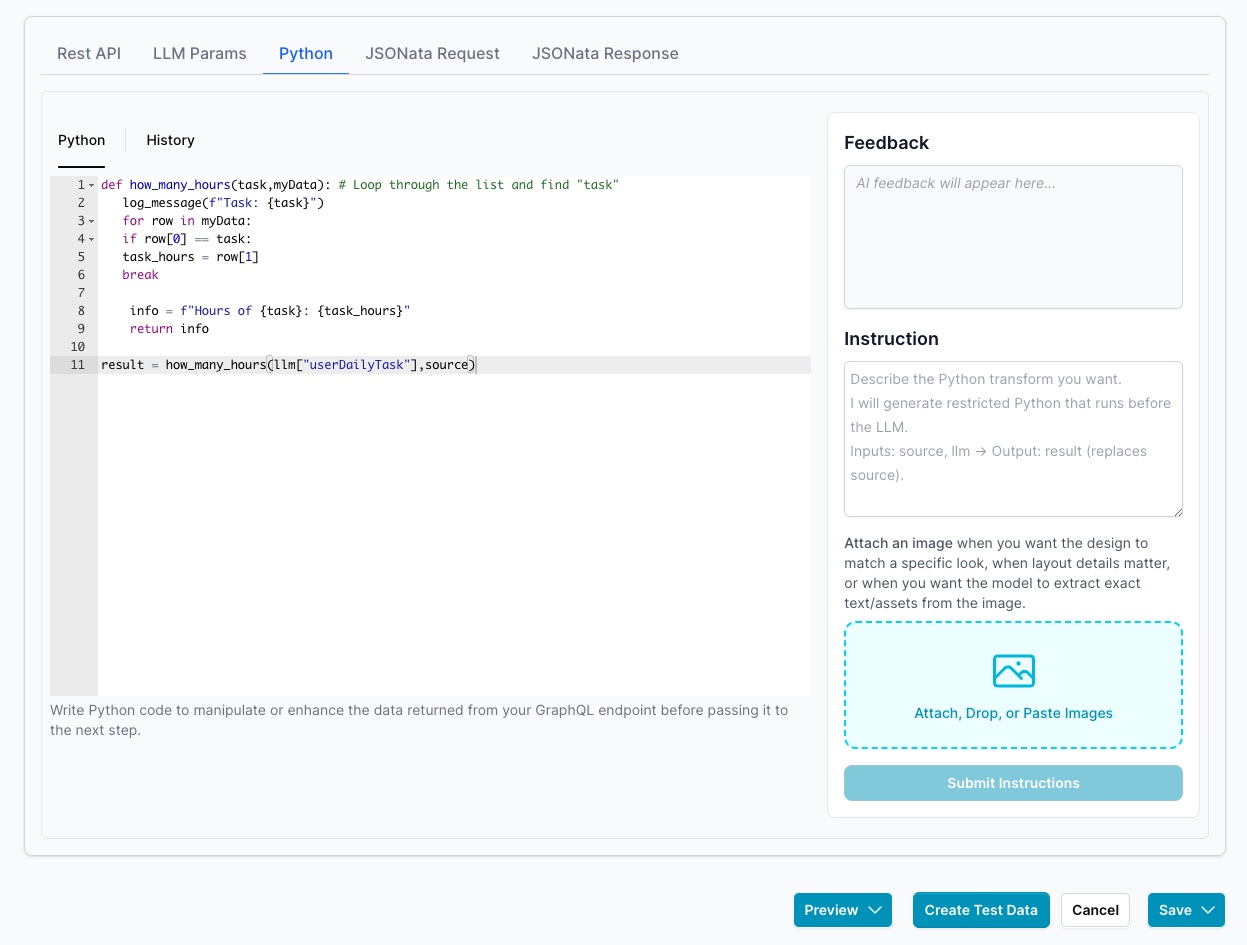View the JSONata Response tab

click(x=604, y=53)
